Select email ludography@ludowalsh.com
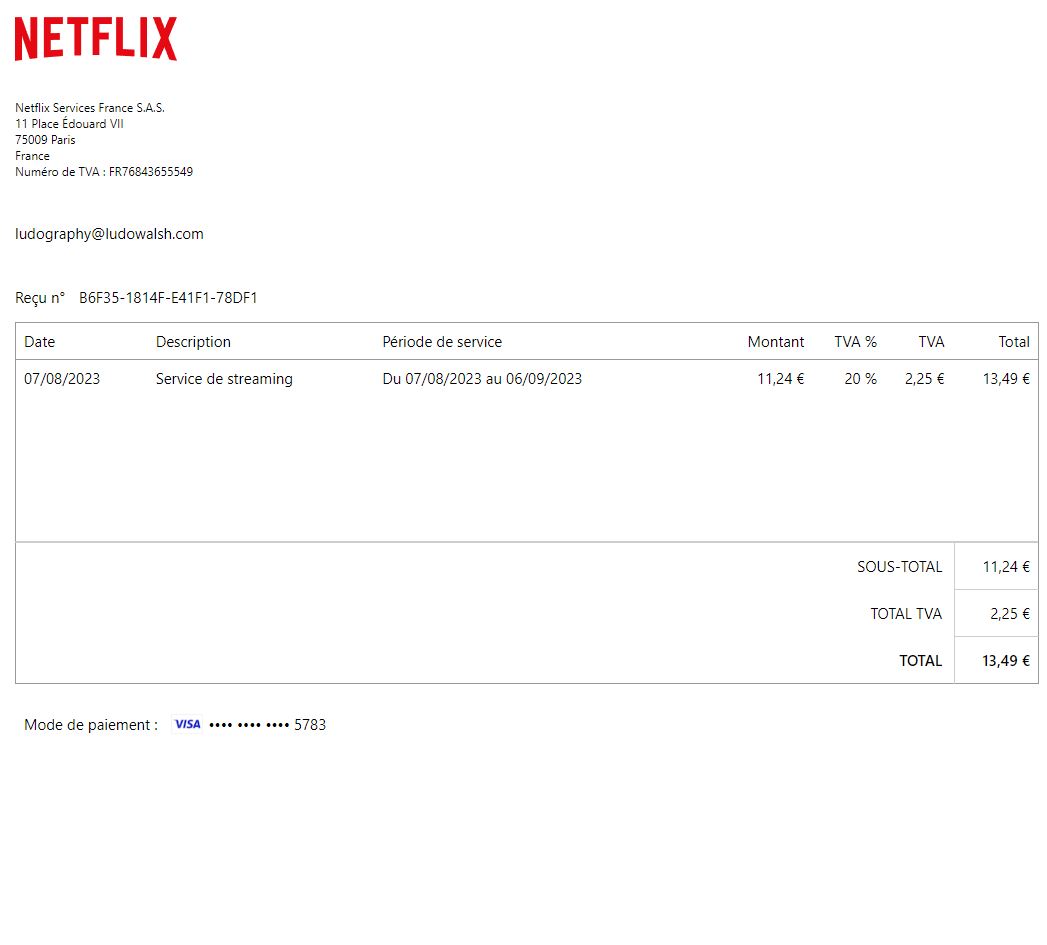1047x945 pixels. point(110,234)
